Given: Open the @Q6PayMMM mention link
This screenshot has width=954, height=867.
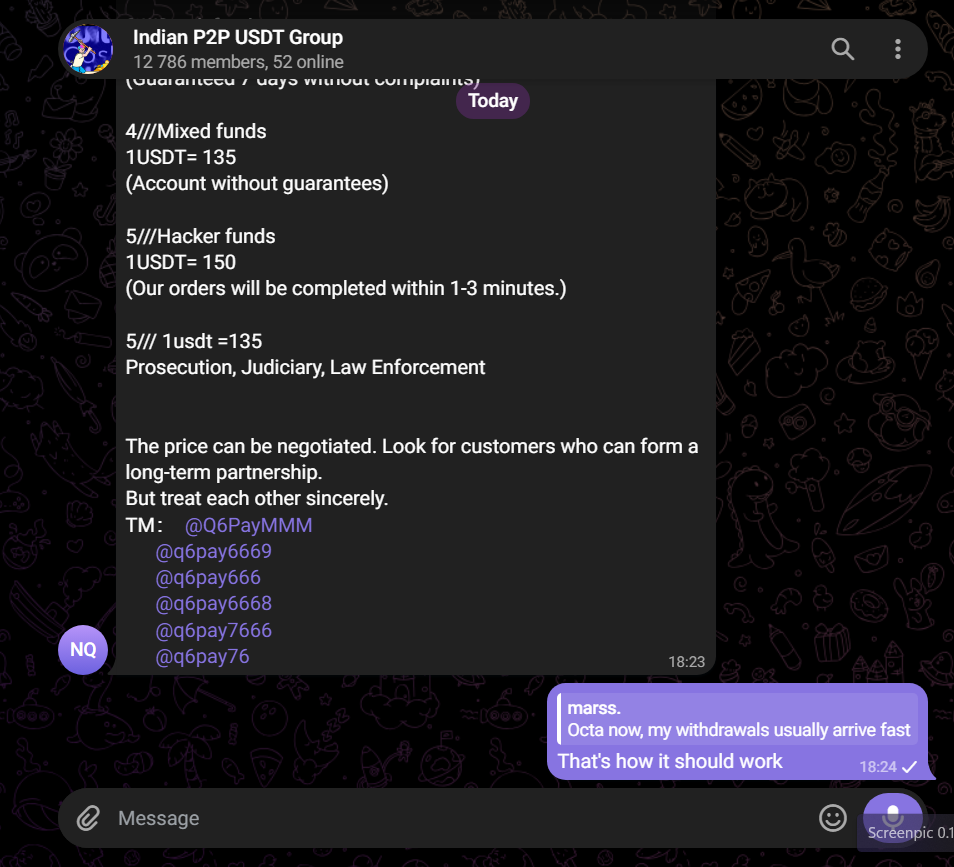Looking at the screenshot, I should click(x=248, y=525).
